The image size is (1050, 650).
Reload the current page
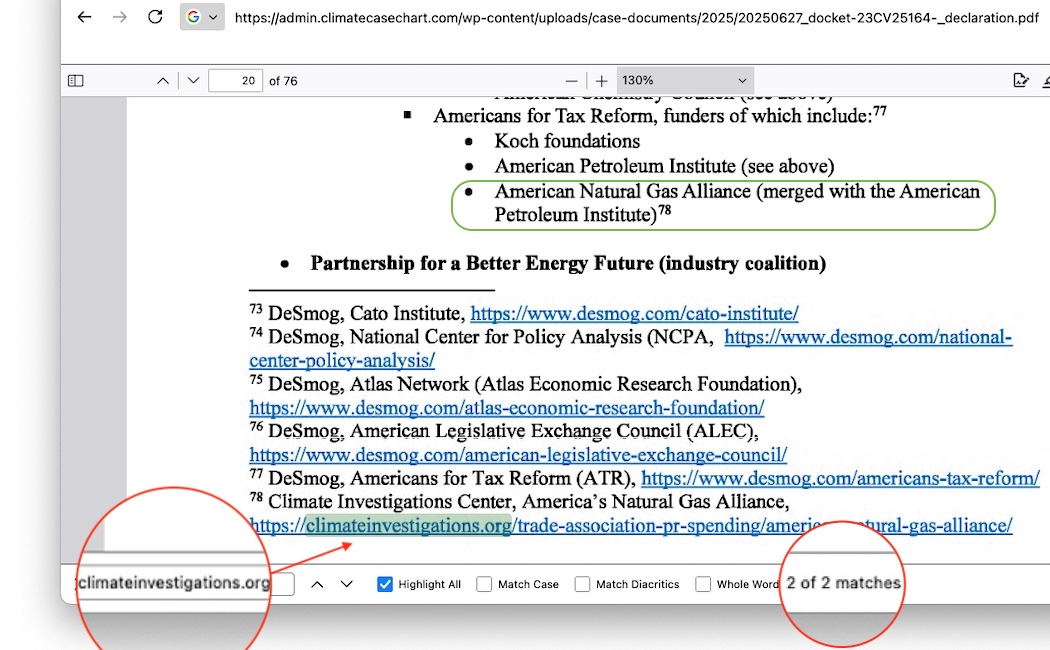(154, 17)
